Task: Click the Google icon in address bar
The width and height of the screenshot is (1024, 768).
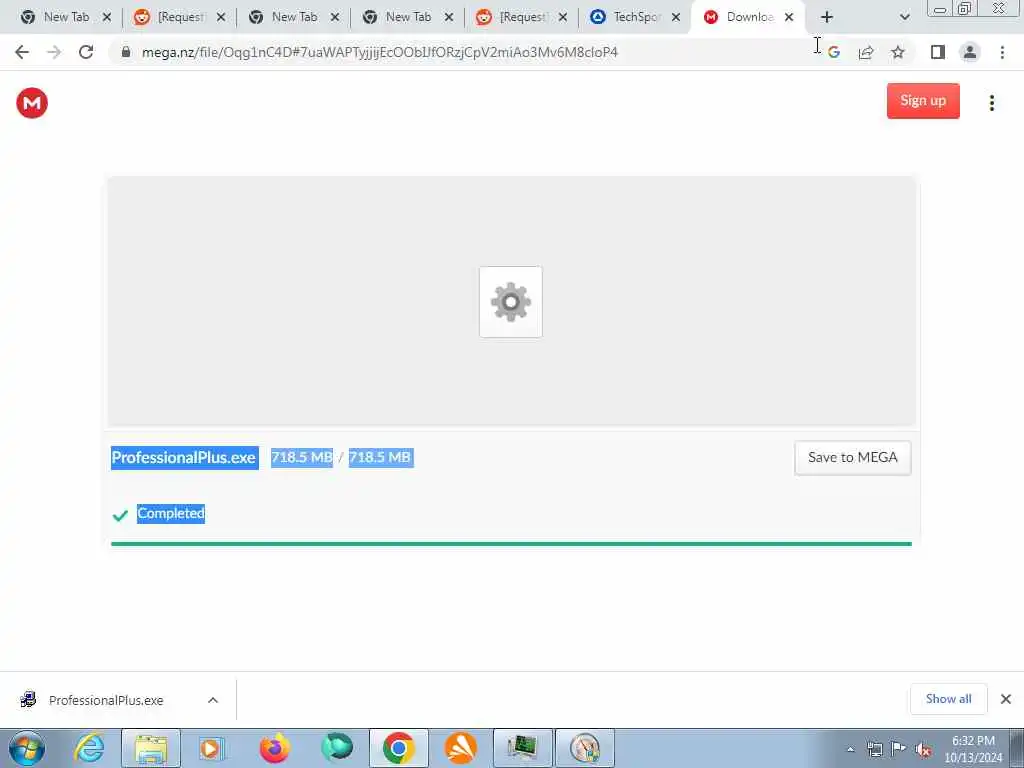Action: tap(834, 52)
